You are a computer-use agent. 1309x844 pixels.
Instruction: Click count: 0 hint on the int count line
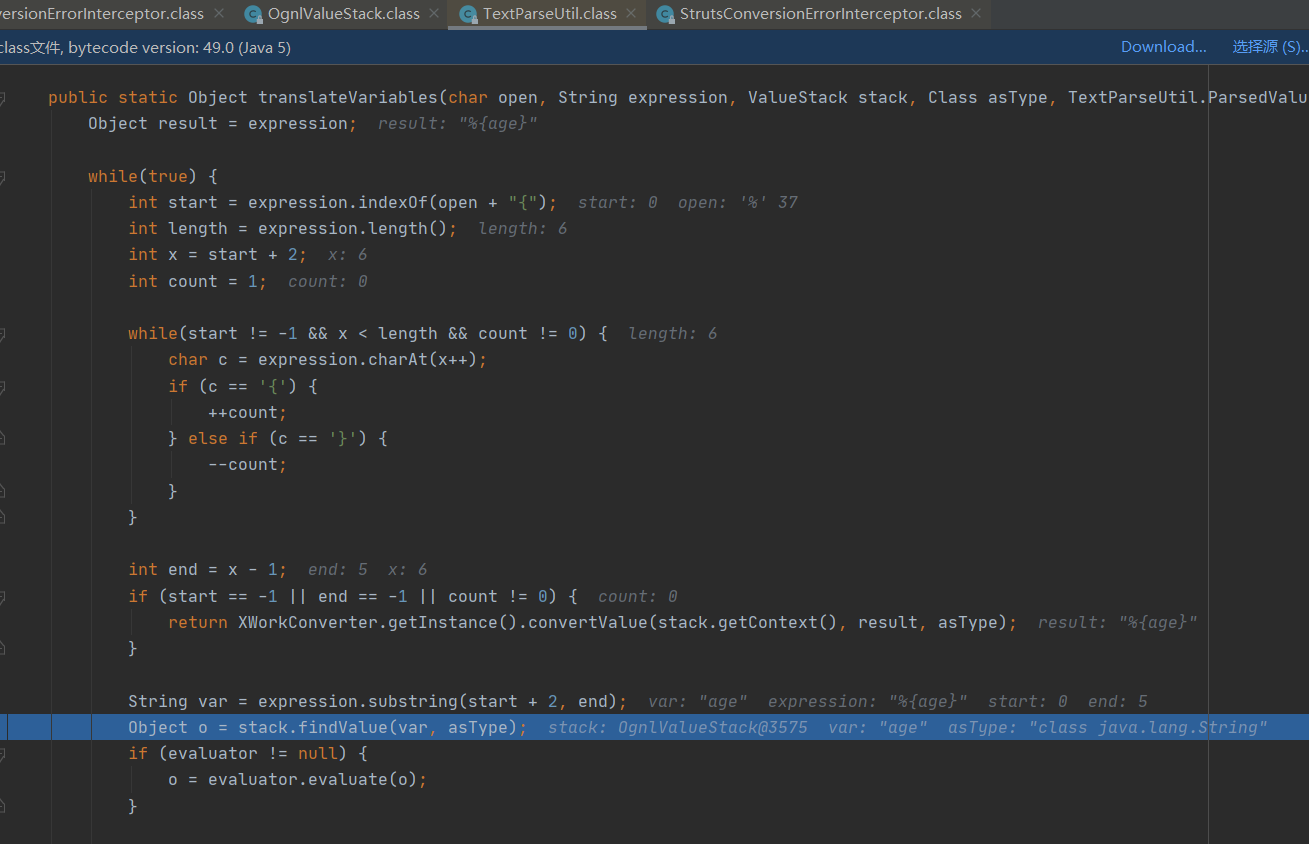point(328,281)
